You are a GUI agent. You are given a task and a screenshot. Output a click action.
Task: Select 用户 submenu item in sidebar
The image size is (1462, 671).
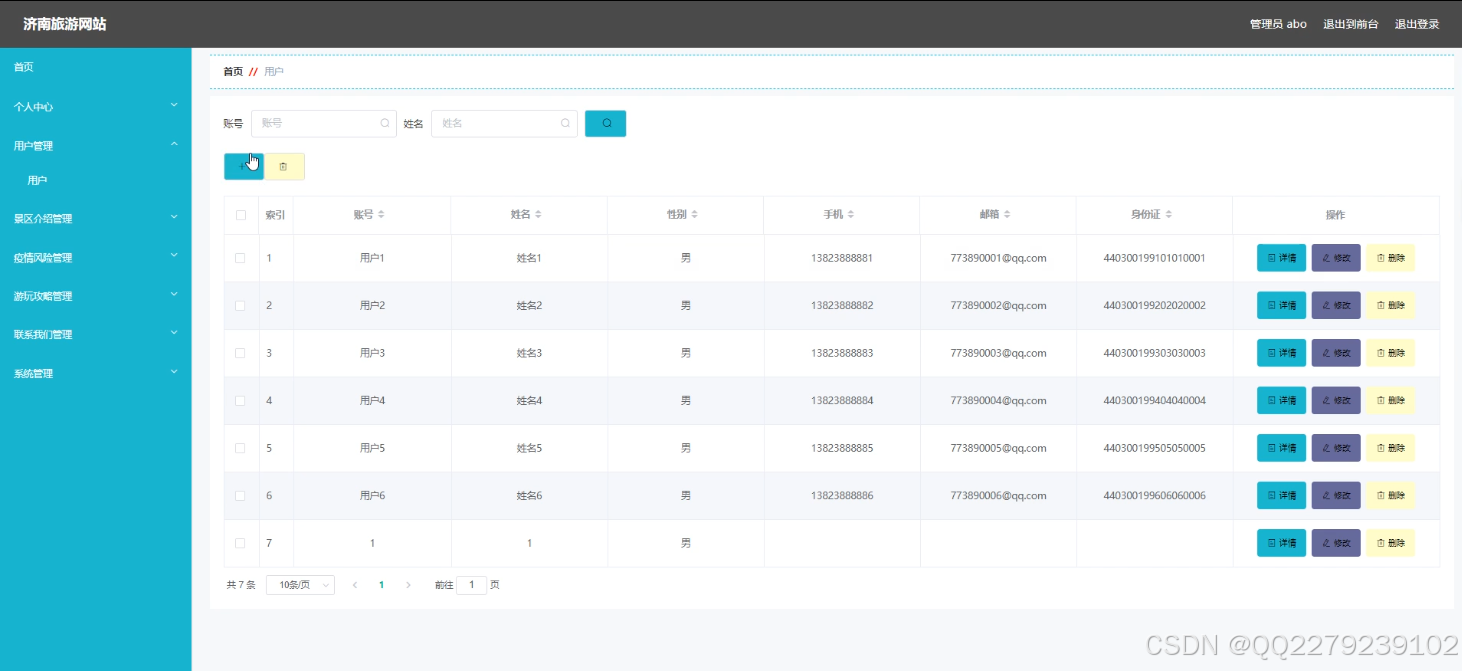point(37,181)
